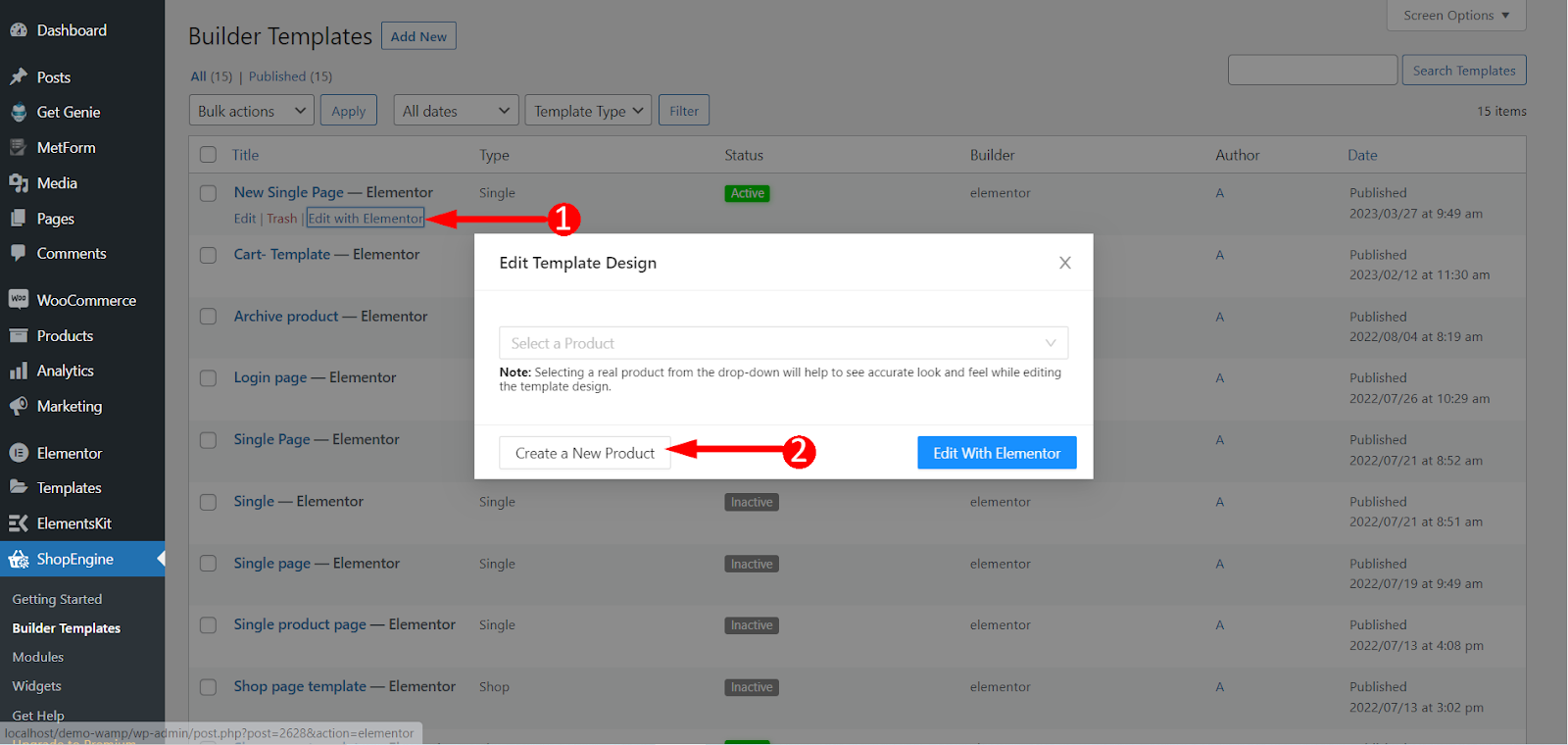Click the WooCommerce logo icon
This screenshot has height=745, width=1568.
tap(19, 299)
